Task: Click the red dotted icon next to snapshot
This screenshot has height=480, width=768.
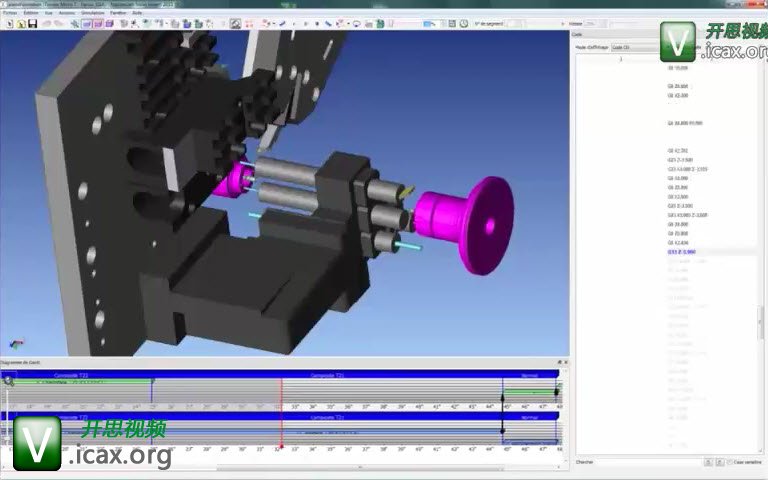Action: click(x=249, y=24)
